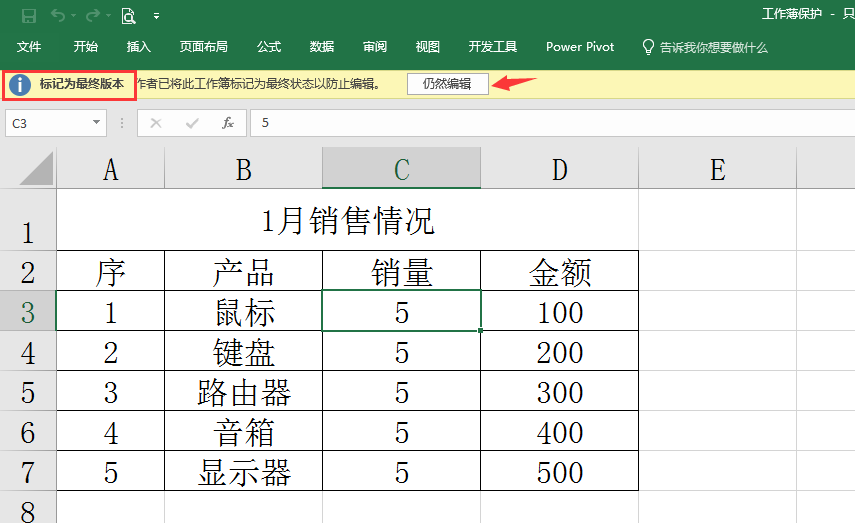Select the title cell 1月销售情况

347,220
